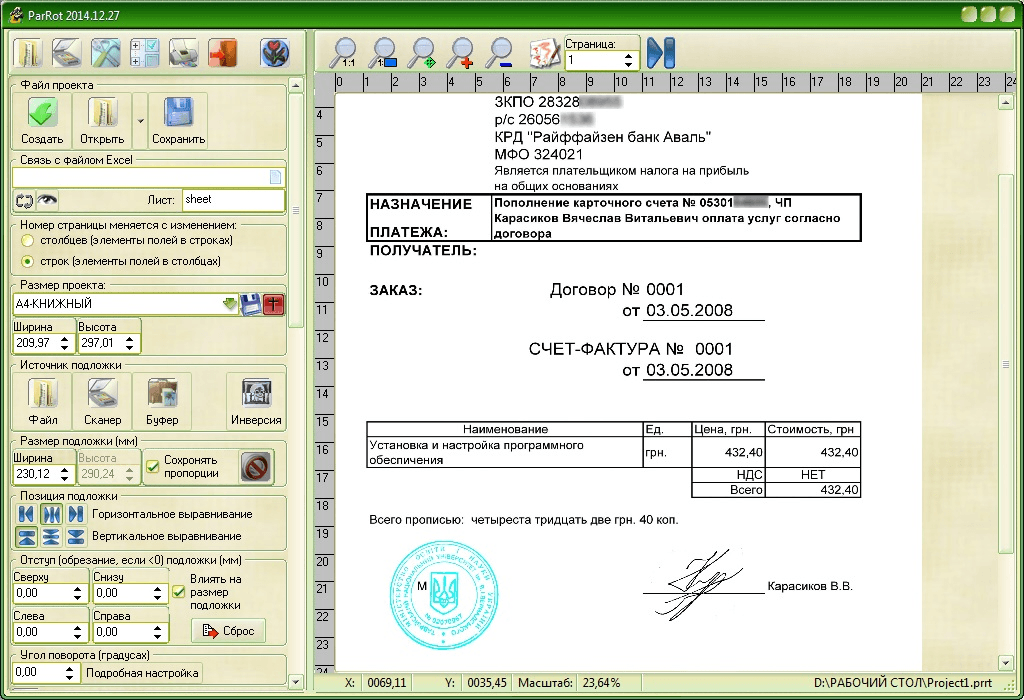1024x700 pixels.
Task: Apply Инверсия to background
Action: (x=256, y=401)
